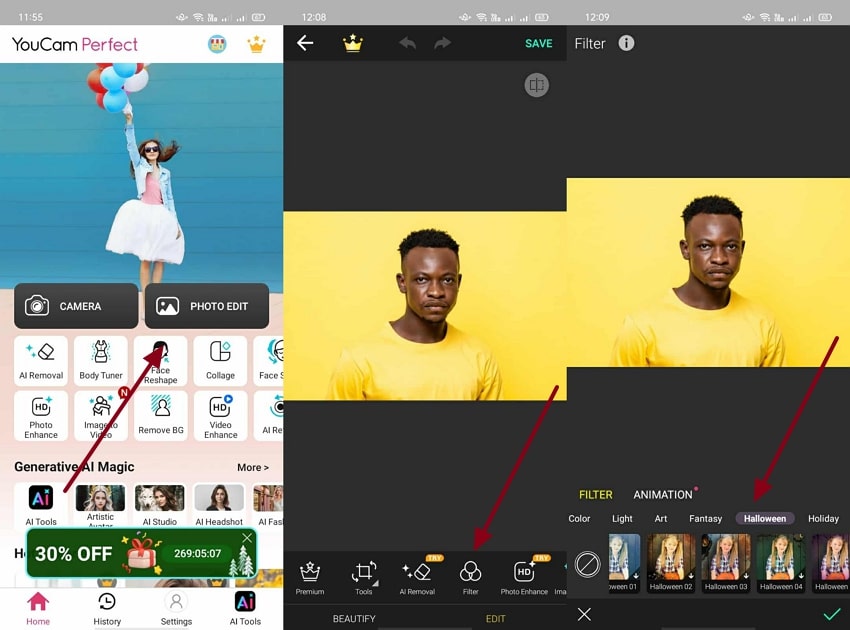This screenshot has width=850, height=630.
Task: Select Premium in the editor toolbar
Action: coord(310,578)
